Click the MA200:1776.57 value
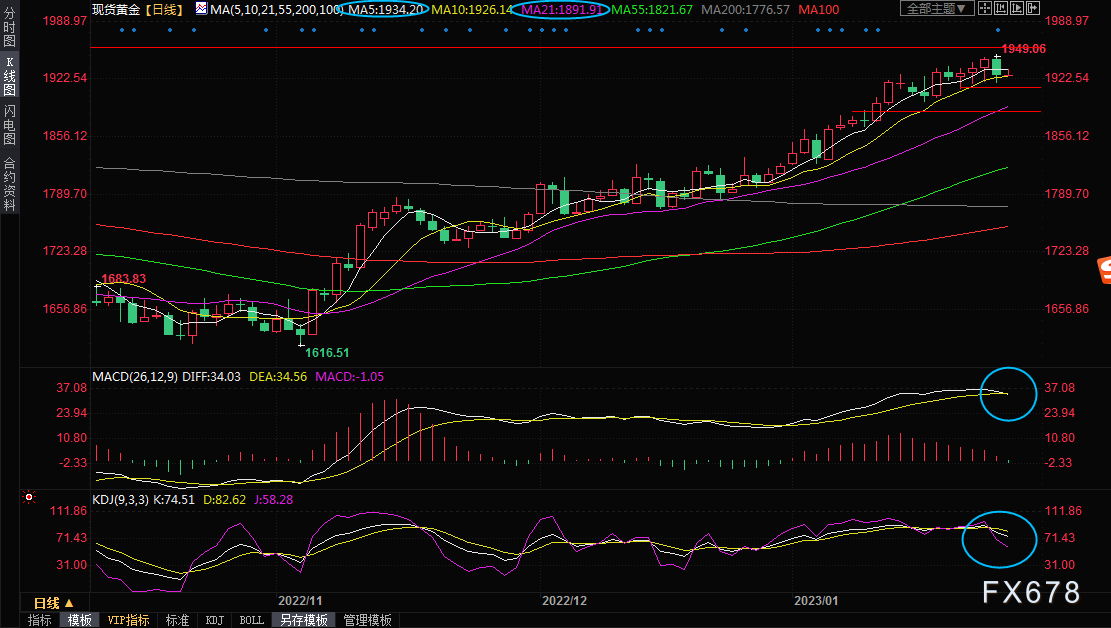Screen dimensions: 1111x628 (745, 9)
